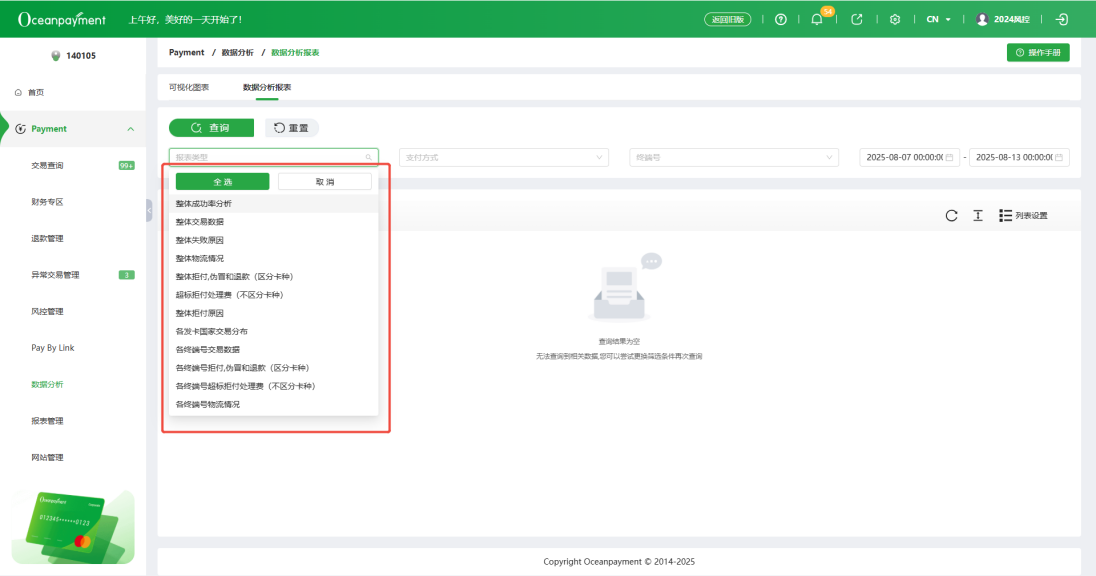Viewport: 1096px width, 576px height.
Task: Click the calendar icon in end date field
Action: 1059,157
